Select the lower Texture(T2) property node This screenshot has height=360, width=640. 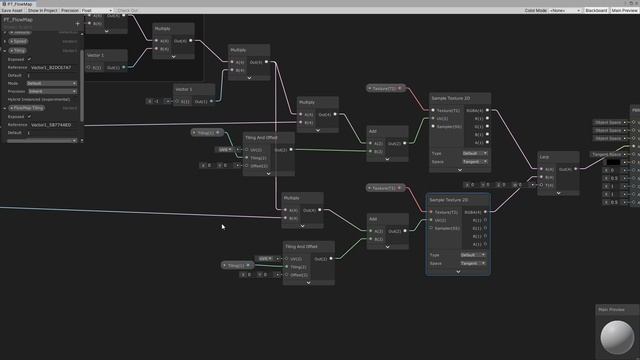click(x=385, y=188)
